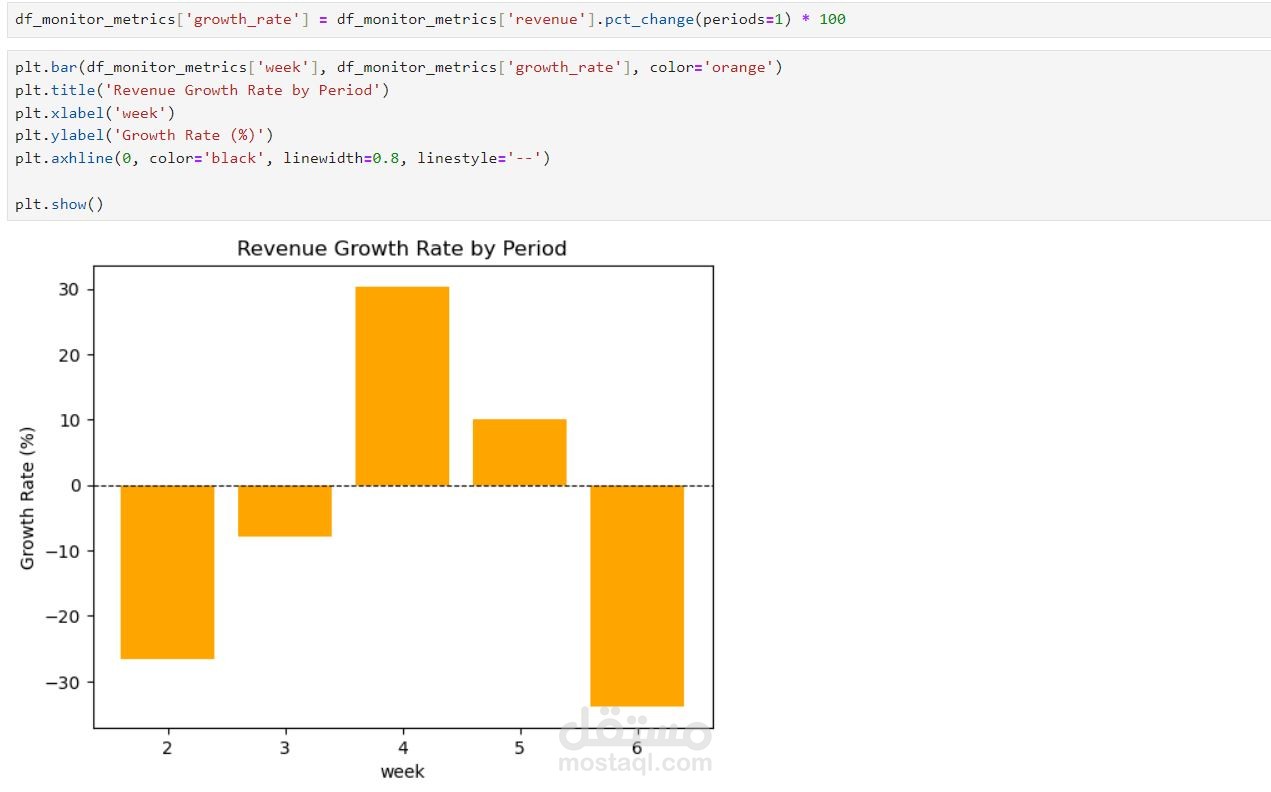The width and height of the screenshot is (1271, 792).
Task: Click the plt.ylabel code line
Action: pos(144,135)
